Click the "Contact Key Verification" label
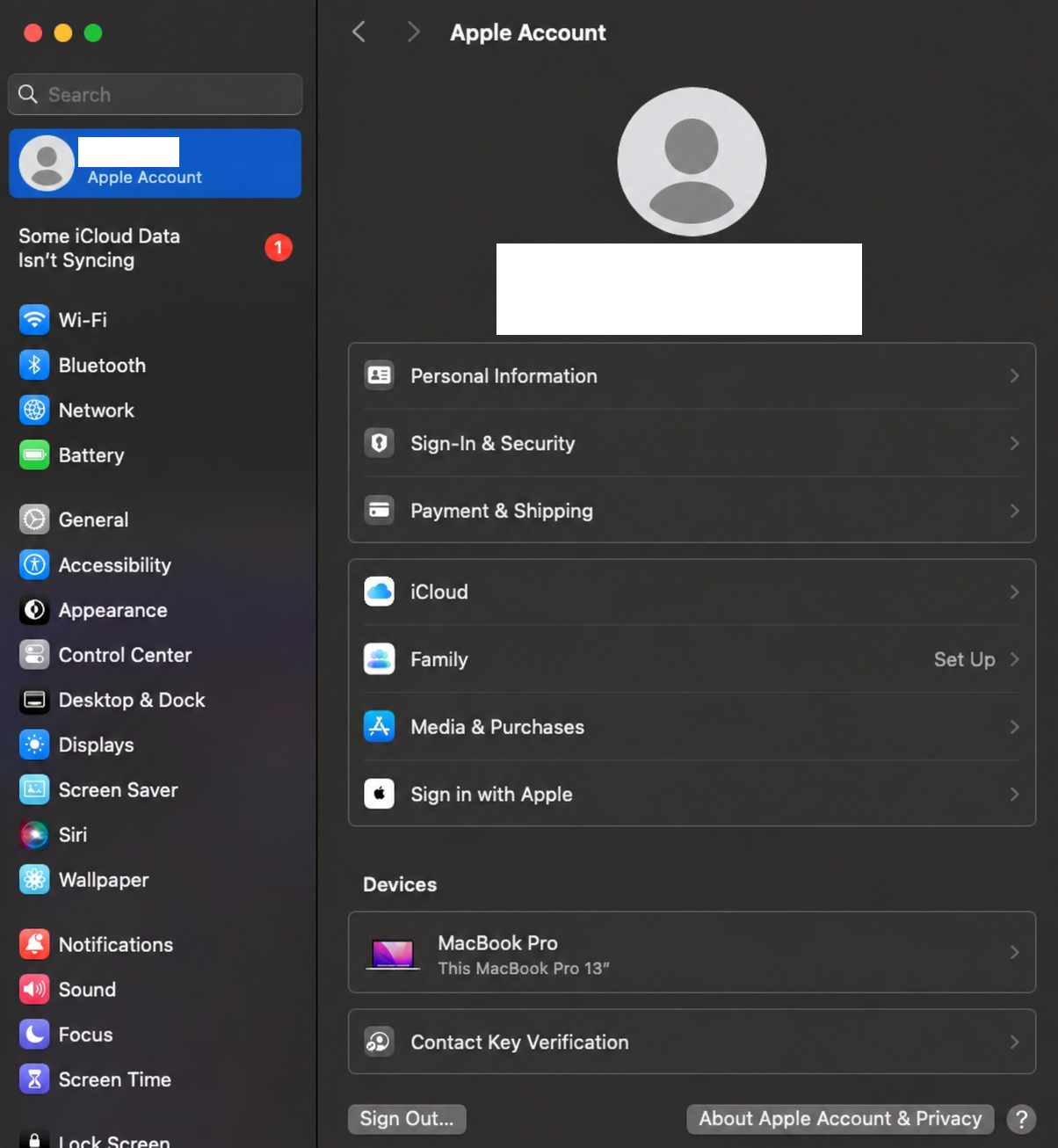Screen dimensions: 1058x1148 [519, 1043]
